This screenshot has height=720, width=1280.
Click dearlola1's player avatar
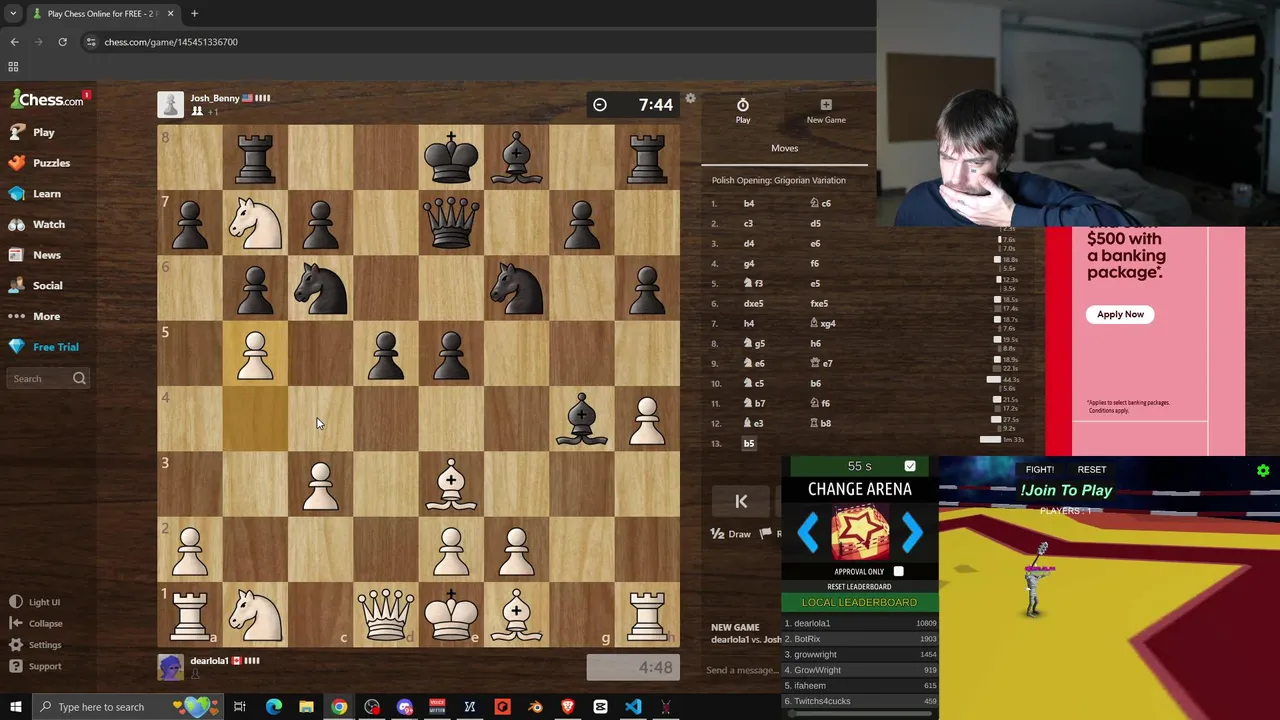tap(170, 667)
